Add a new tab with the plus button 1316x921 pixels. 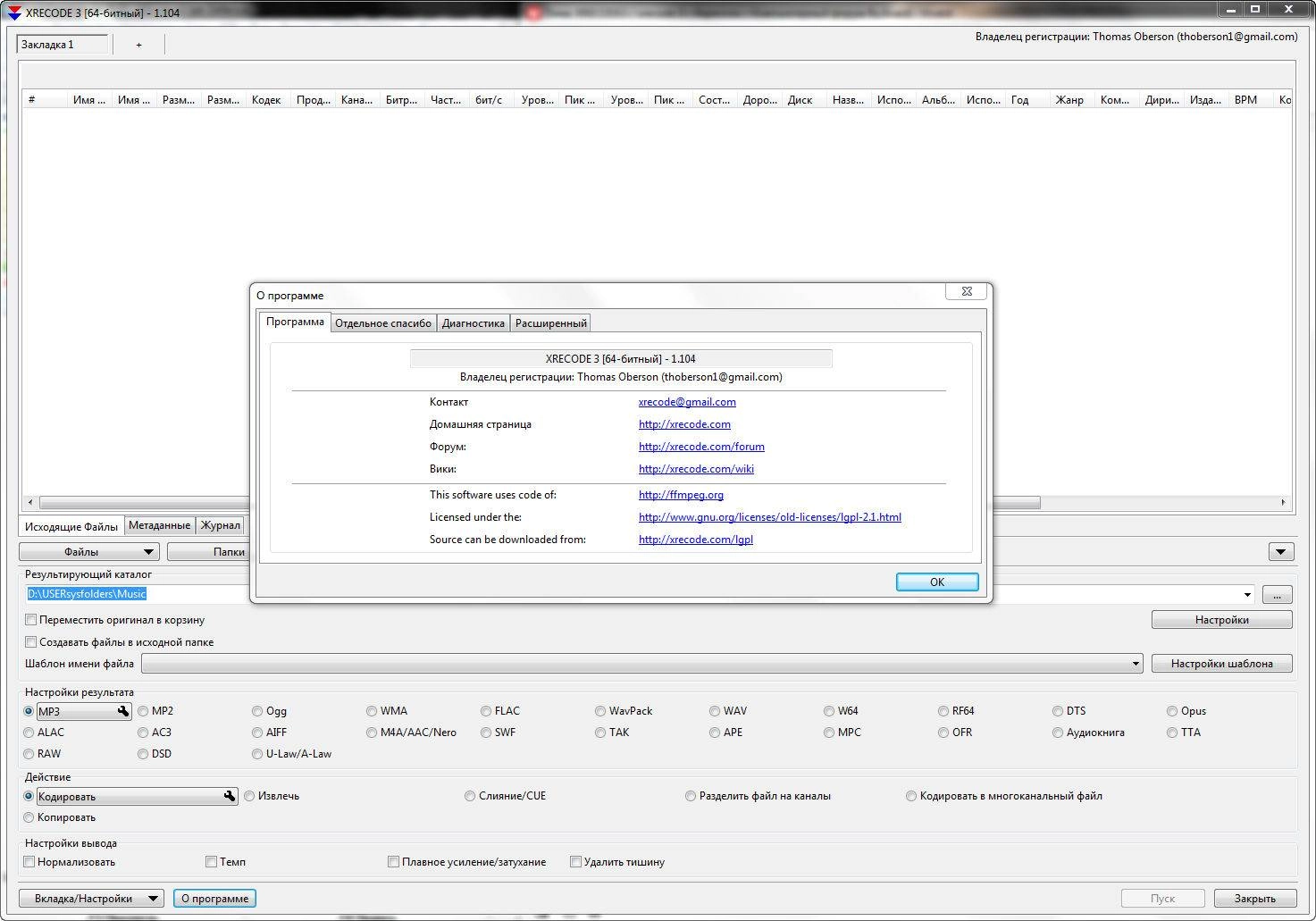click(138, 45)
